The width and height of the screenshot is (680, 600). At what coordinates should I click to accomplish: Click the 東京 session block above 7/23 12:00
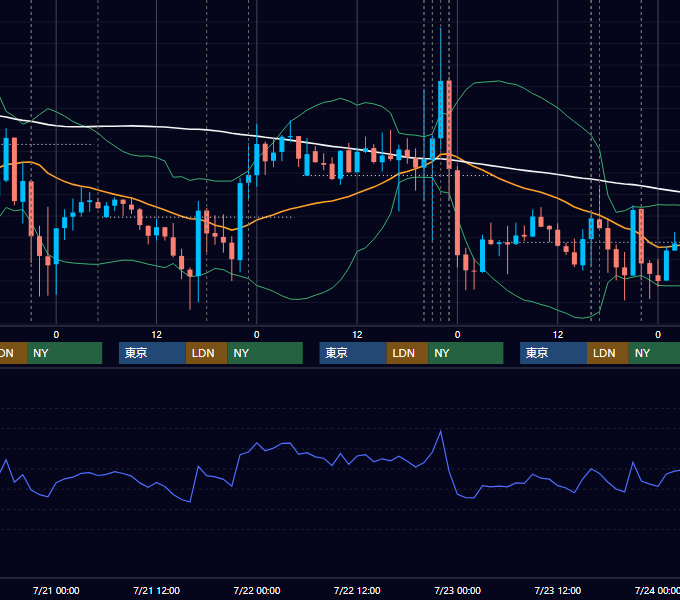point(553,353)
